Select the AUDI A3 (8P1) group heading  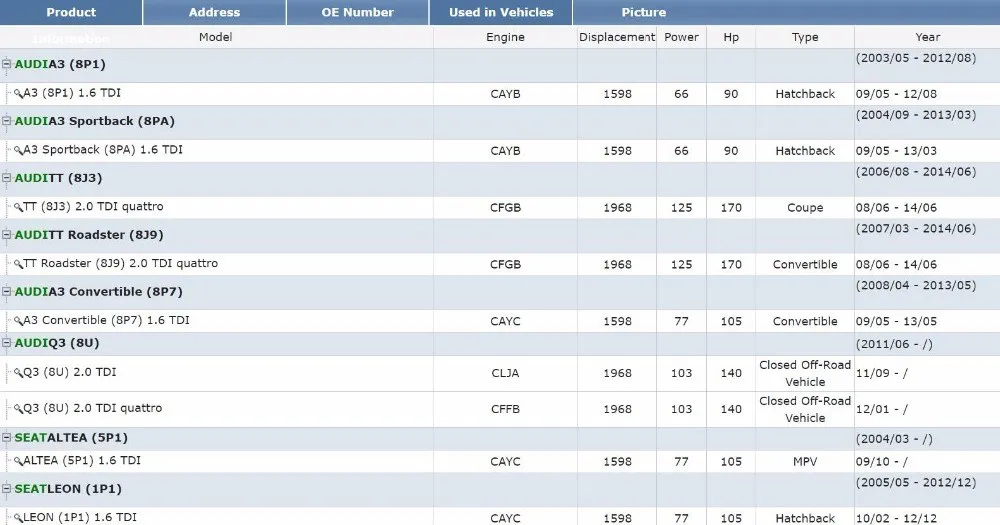coord(60,64)
